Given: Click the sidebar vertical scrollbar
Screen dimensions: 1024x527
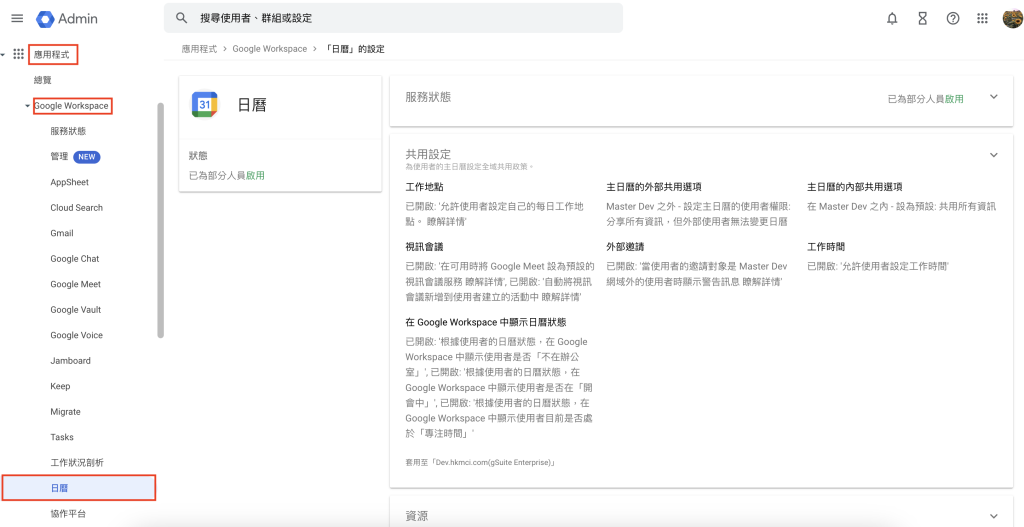Looking at the screenshot, I should point(161,221).
